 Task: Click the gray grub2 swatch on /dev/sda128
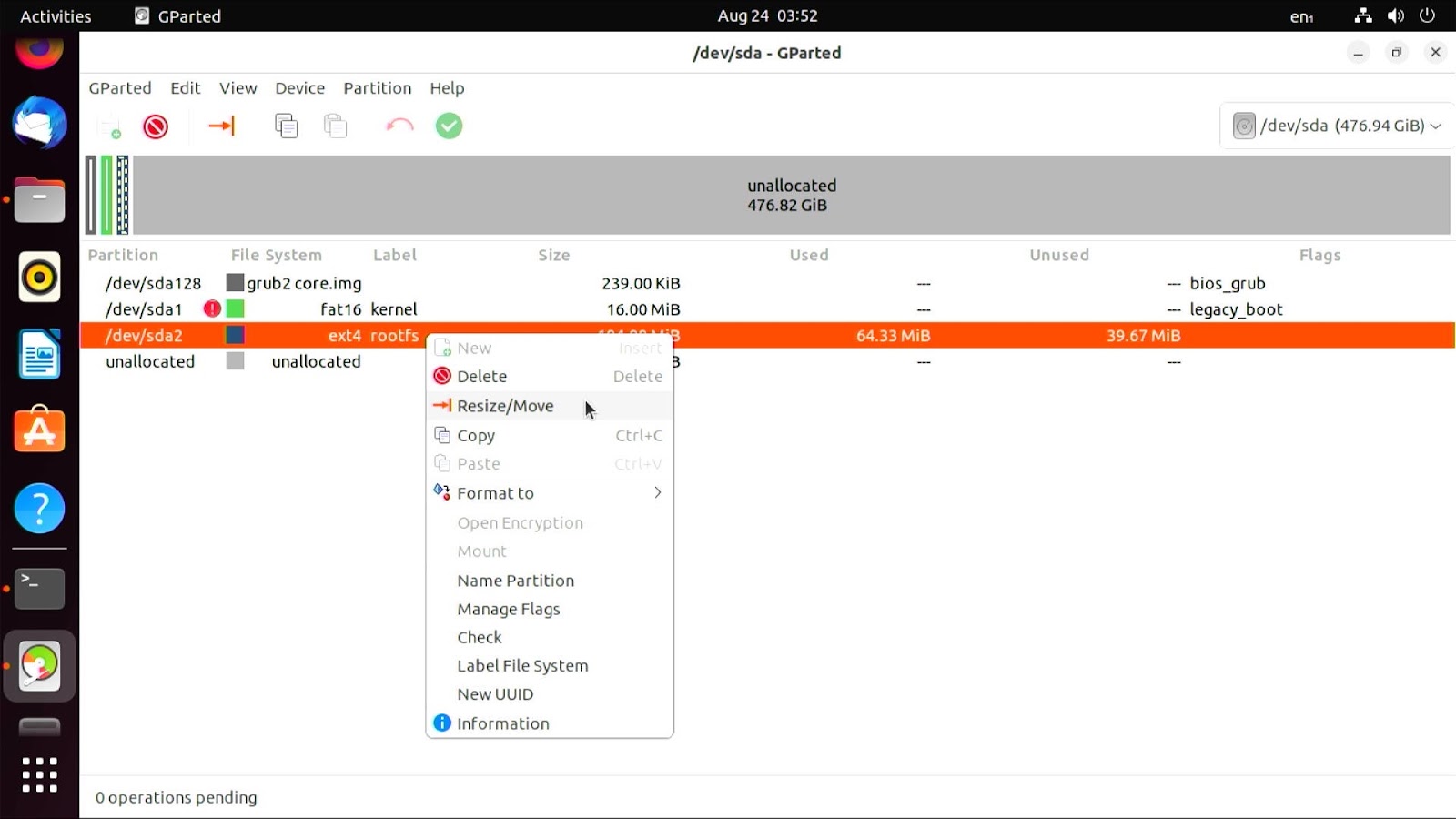click(235, 283)
